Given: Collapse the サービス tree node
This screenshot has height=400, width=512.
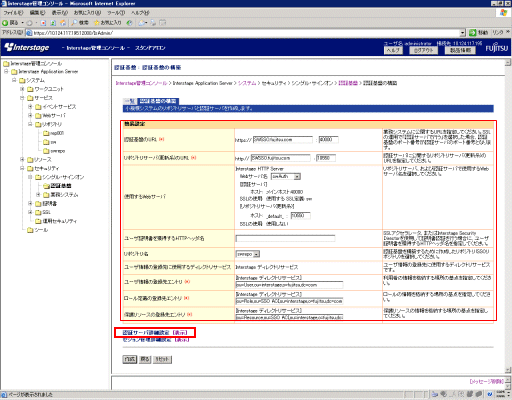Looking at the screenshot, I should [22, 98].
